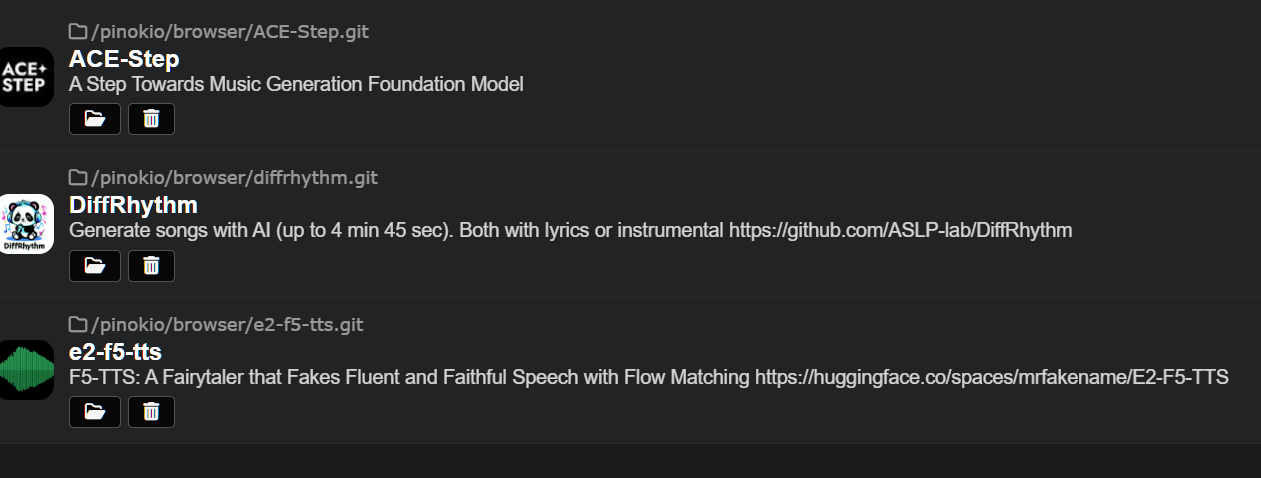Select the /pinokio/browser/diffrhythm.git path text

click(234, 178)
